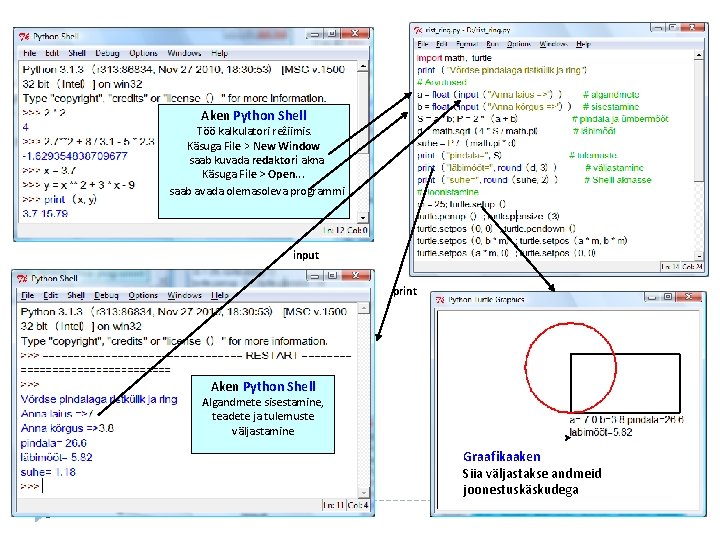This screenshot has width=720, height=540.
Task: Open Run menu in the editor window
Action: [x=493, y=44]
